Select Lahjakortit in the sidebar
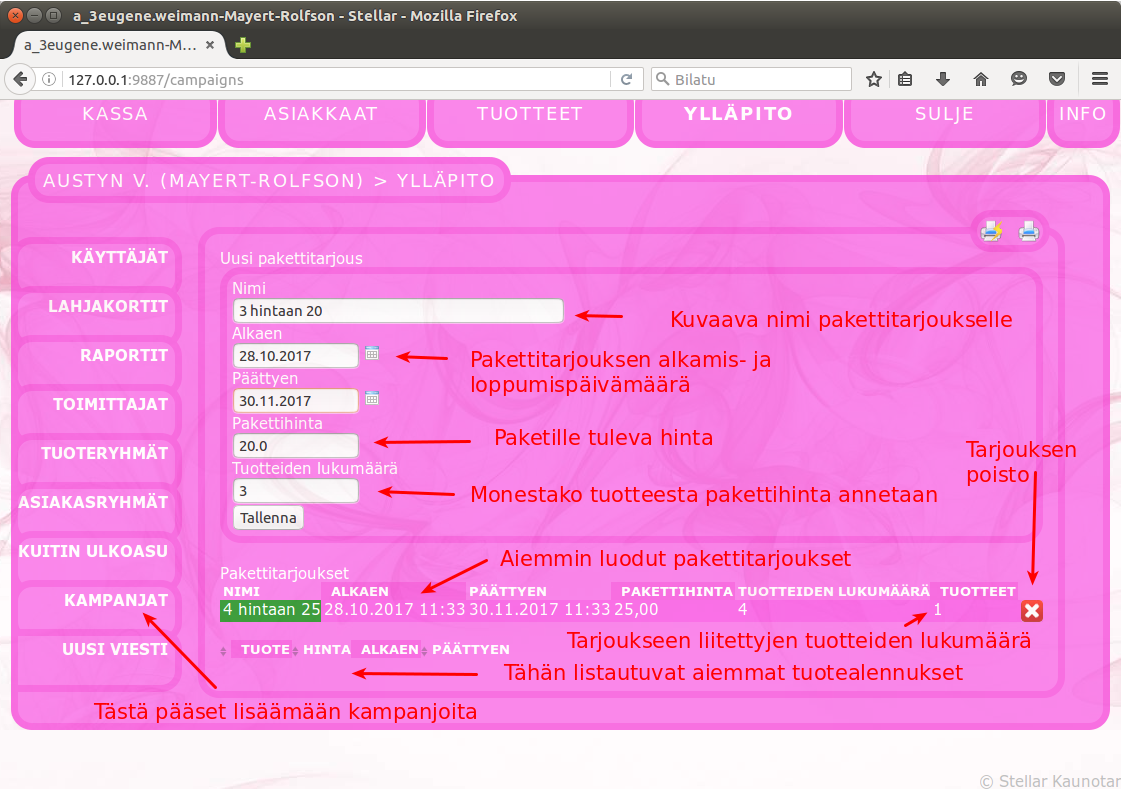The image size is (1121, 789). 108,307
